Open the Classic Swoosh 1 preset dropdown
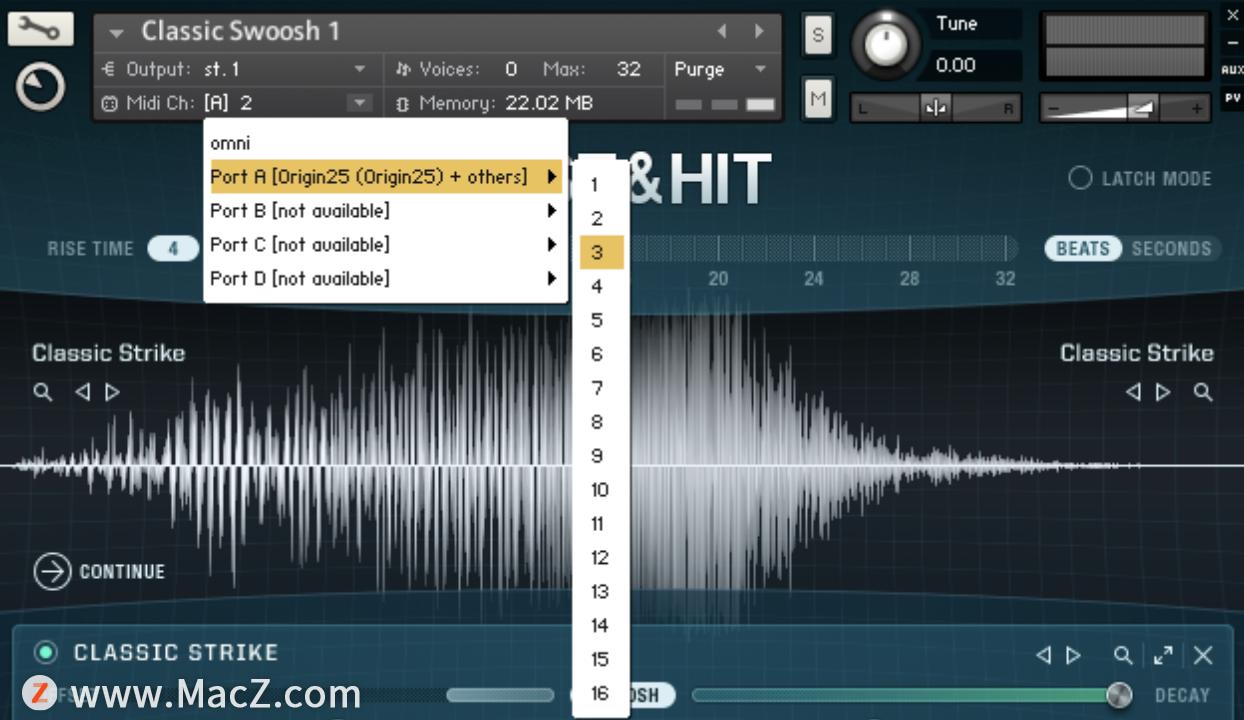 240,31
